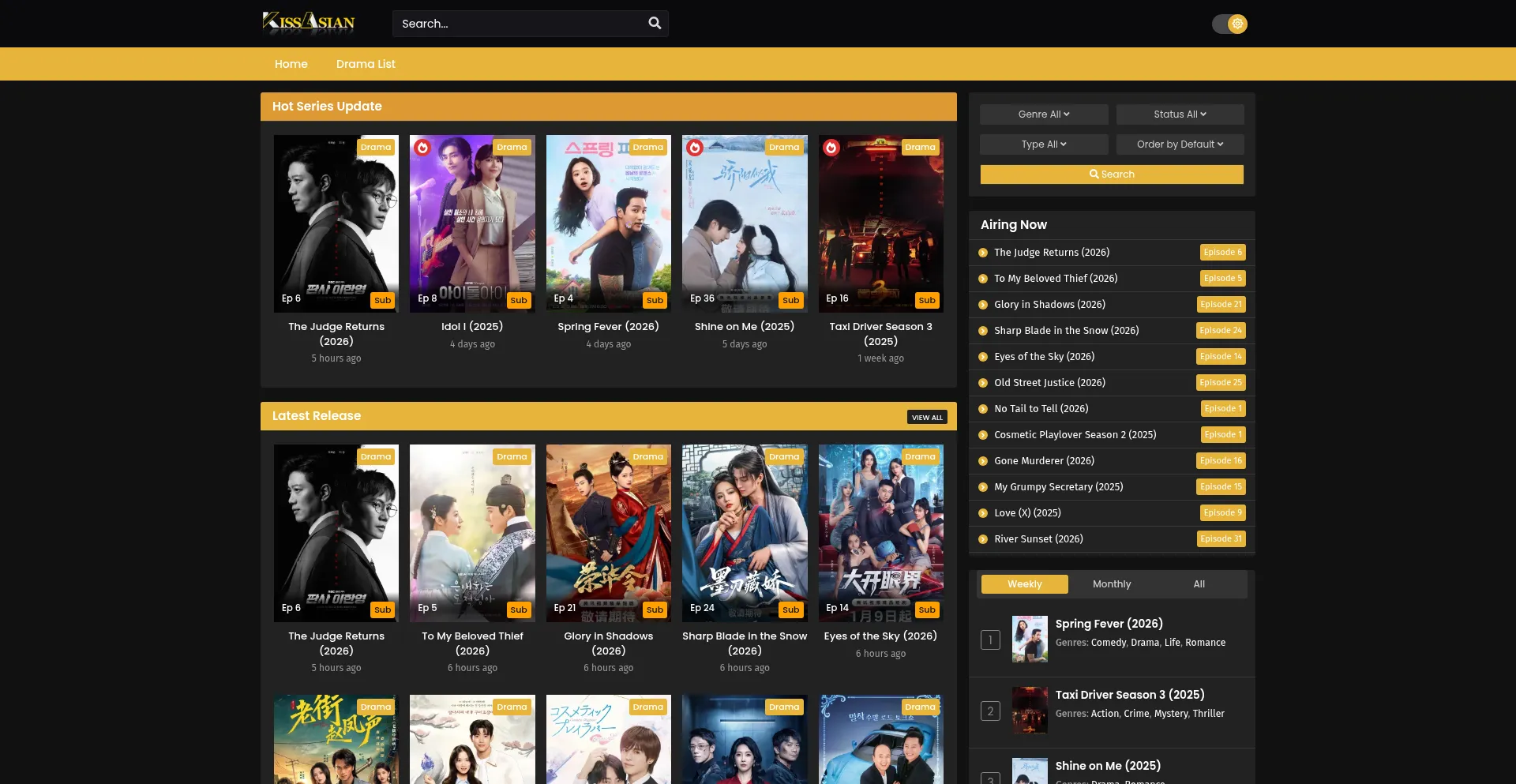The width and height of the screenshot is (1516, 784).
Task: Click the Thriller genre link under Taxi Driver Season 3
Action: click(1209, 714)
